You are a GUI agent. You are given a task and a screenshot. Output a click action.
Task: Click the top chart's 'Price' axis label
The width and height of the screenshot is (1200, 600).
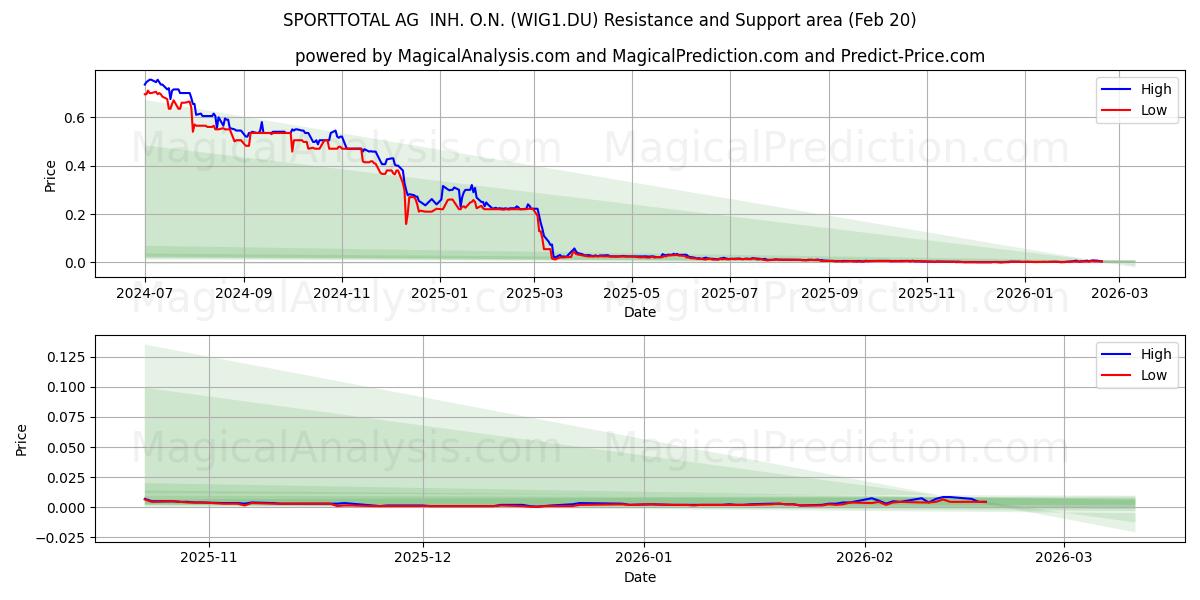pyautogui.click(x=50, y=174)
